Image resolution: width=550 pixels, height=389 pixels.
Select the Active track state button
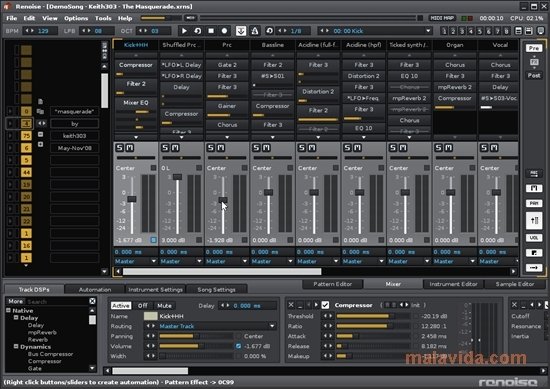click(x=121, y=306)
